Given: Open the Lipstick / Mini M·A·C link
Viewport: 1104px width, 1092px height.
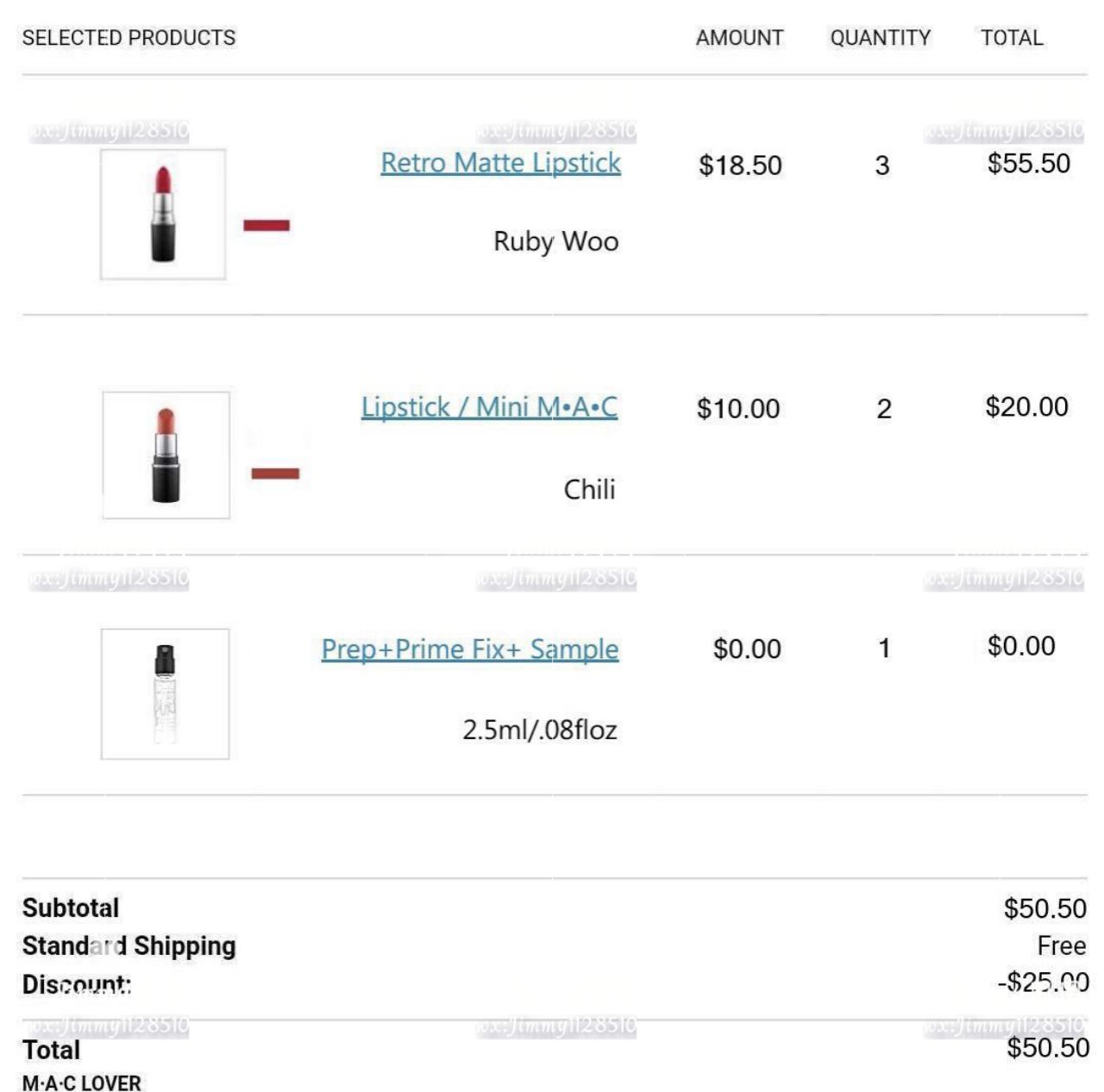Looking at the screenshot, I should coord(489,407).
